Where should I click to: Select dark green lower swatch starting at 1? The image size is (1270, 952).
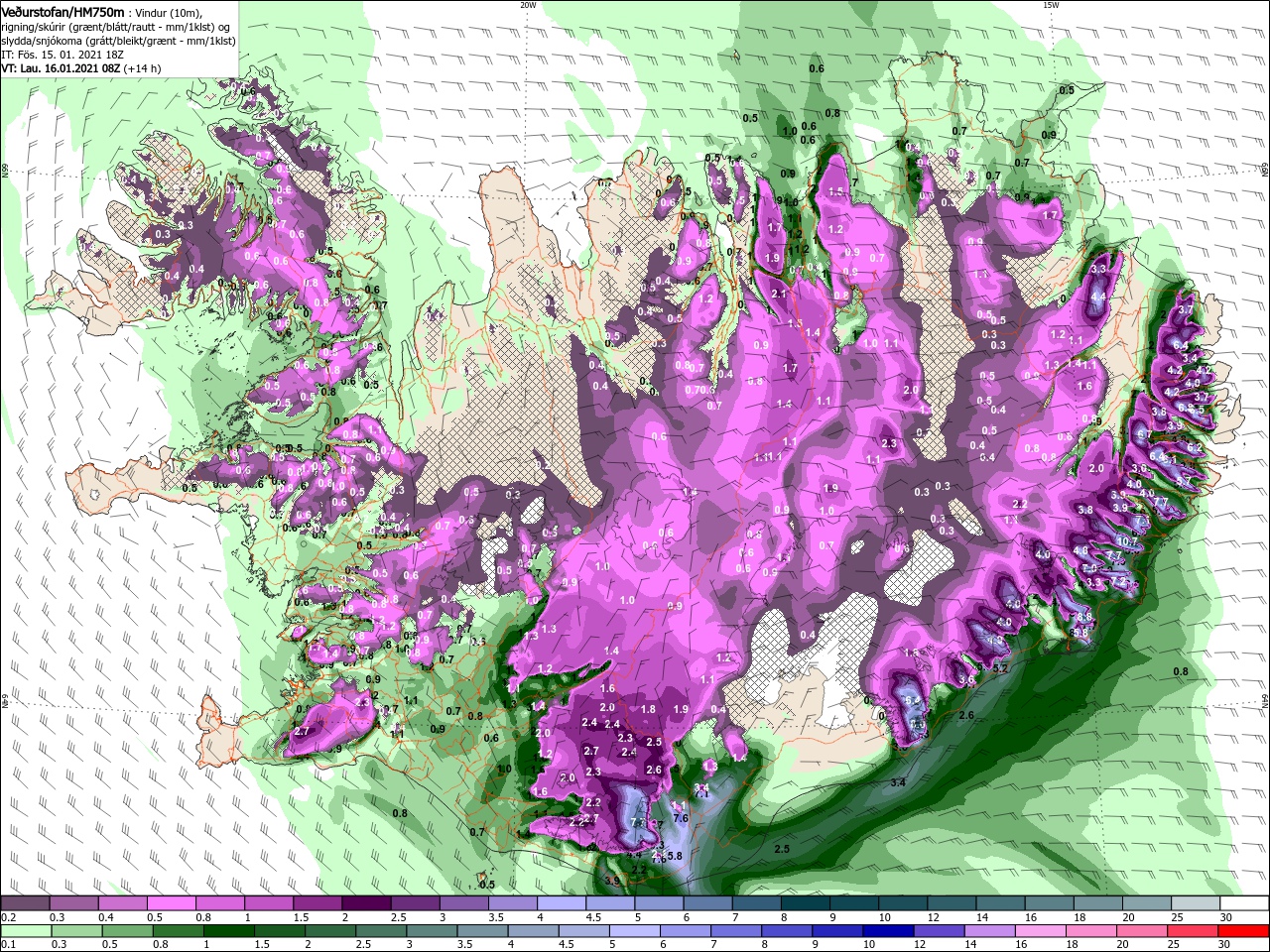coord(229,931)
